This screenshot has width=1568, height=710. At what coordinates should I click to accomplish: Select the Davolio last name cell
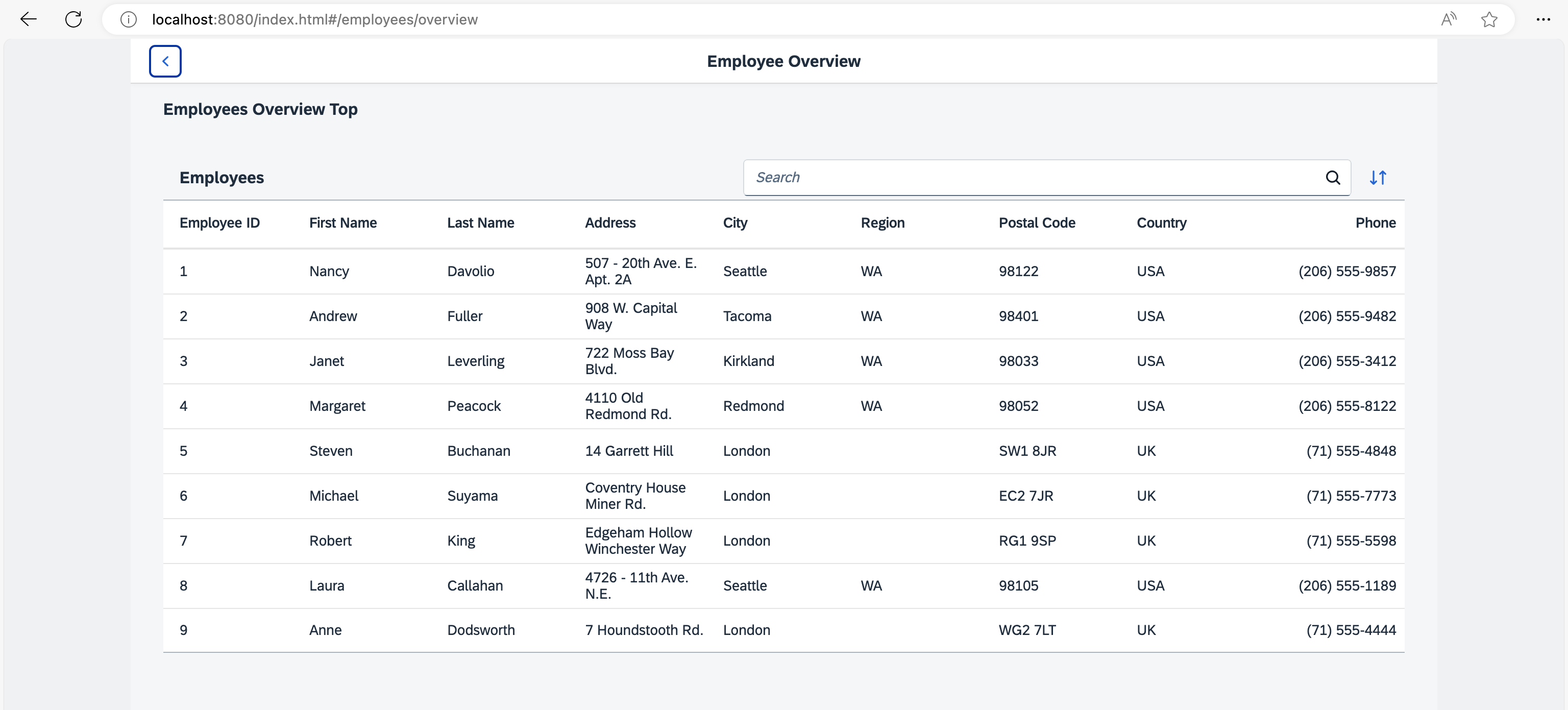point(471,272)
